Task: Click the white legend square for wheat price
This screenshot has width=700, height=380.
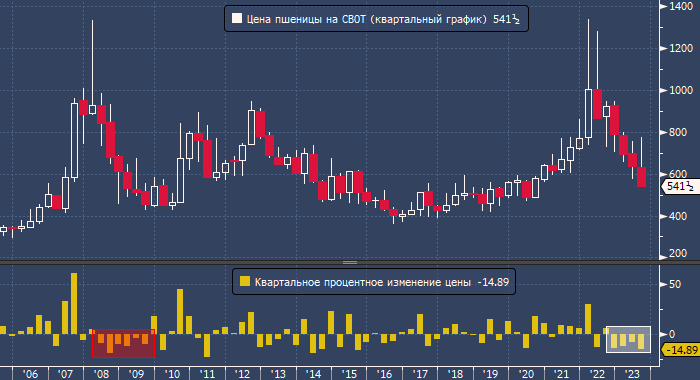Action: coord(237,18)
